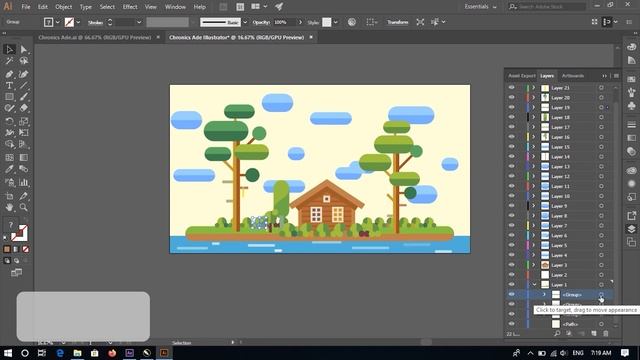Open the Object menu

[x=64, y=7]
